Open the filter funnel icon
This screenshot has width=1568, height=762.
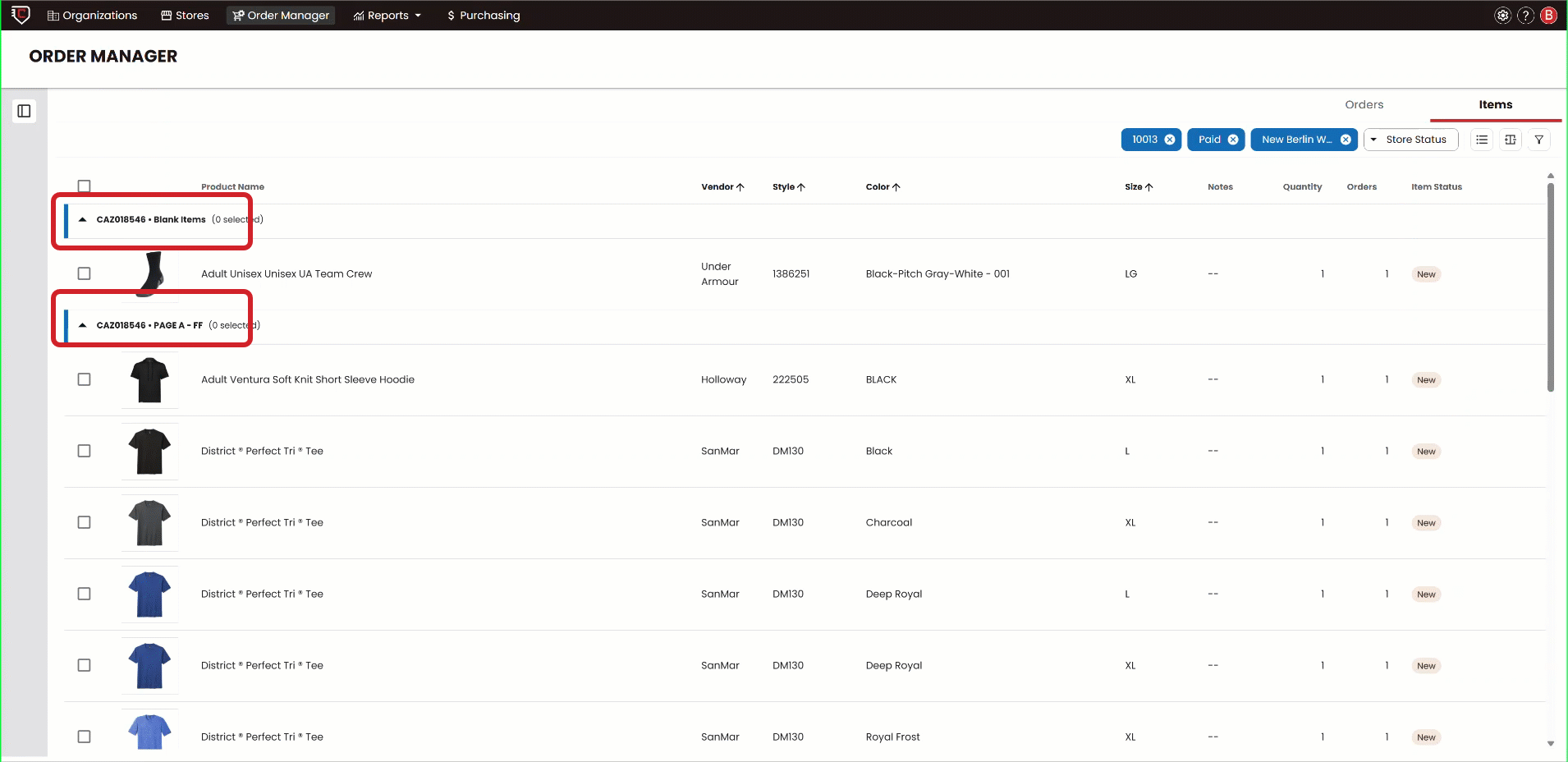coord(1539,140)
